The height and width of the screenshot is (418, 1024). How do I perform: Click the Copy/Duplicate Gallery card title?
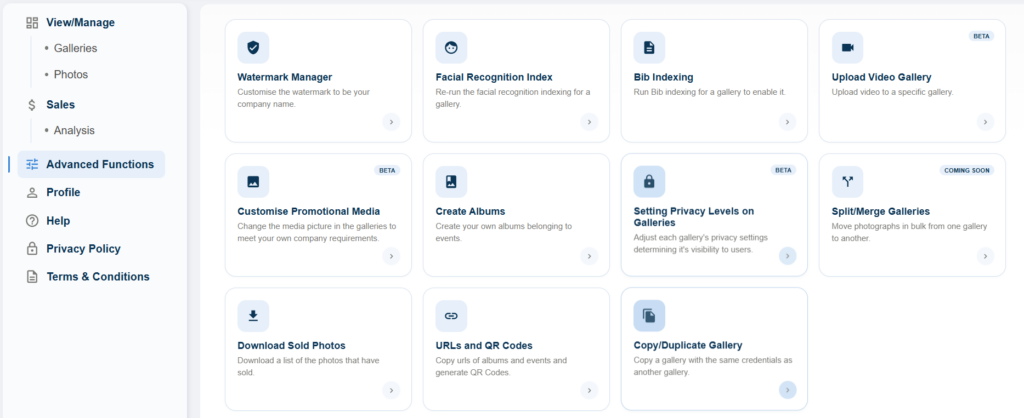click(x=688, y=346)
